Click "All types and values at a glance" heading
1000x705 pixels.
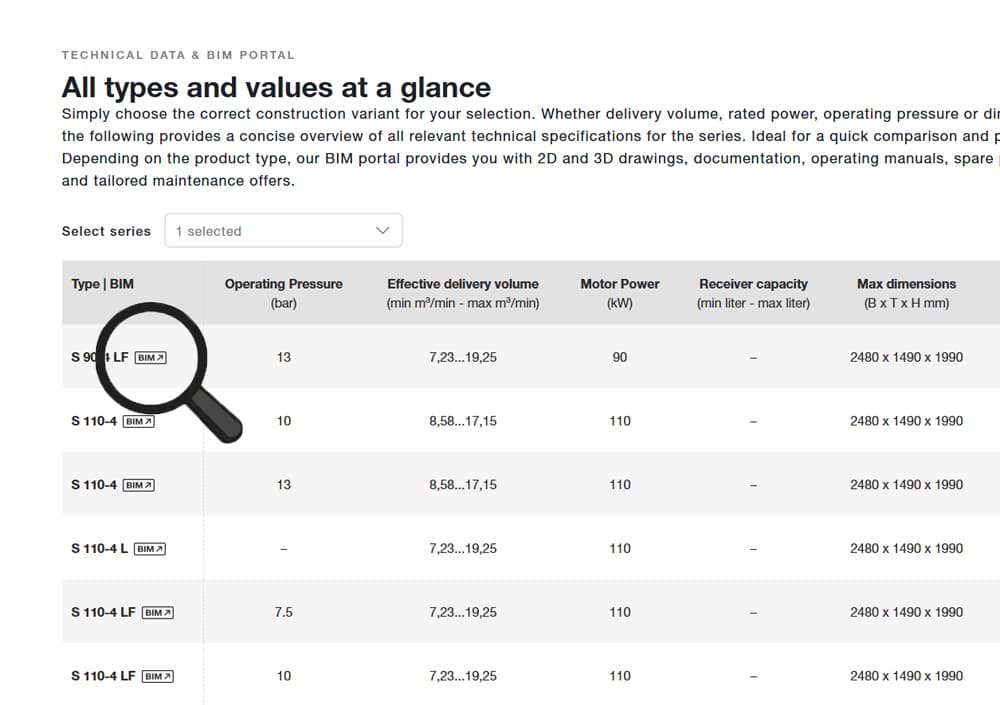[276, 87]
